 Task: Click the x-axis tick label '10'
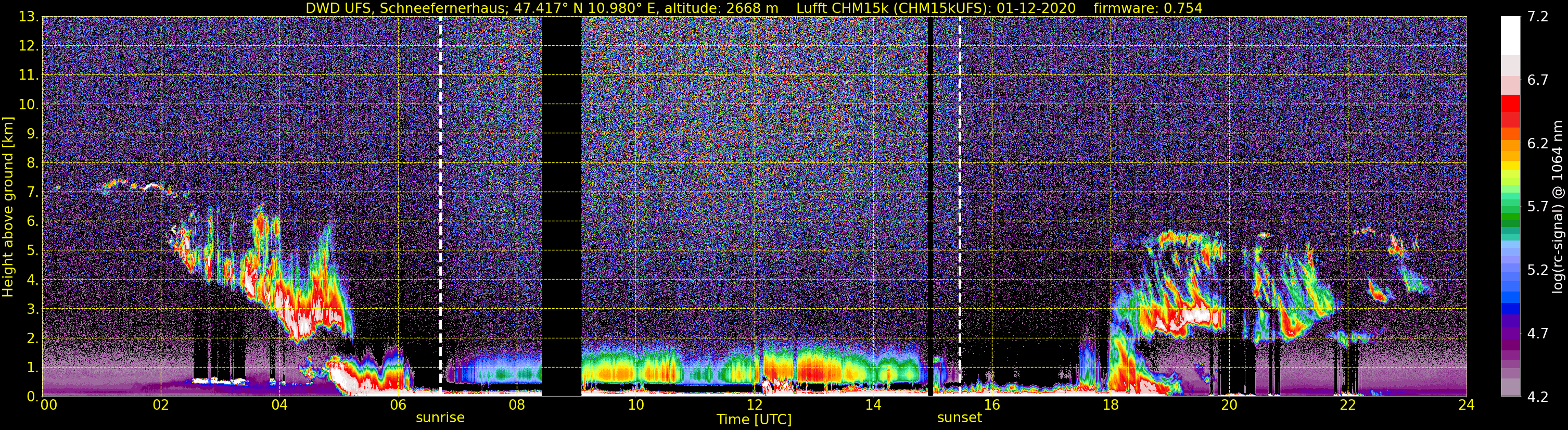point(635,406)
